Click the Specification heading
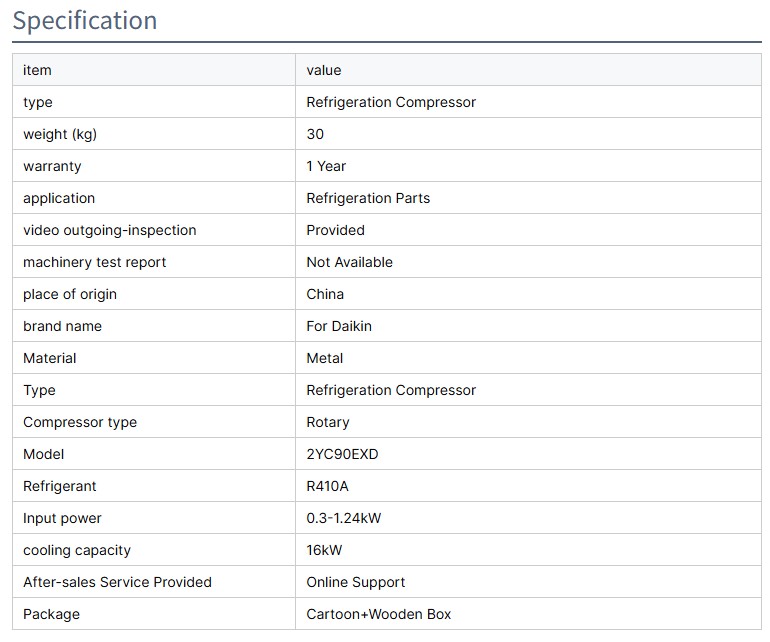 point(85,21)
